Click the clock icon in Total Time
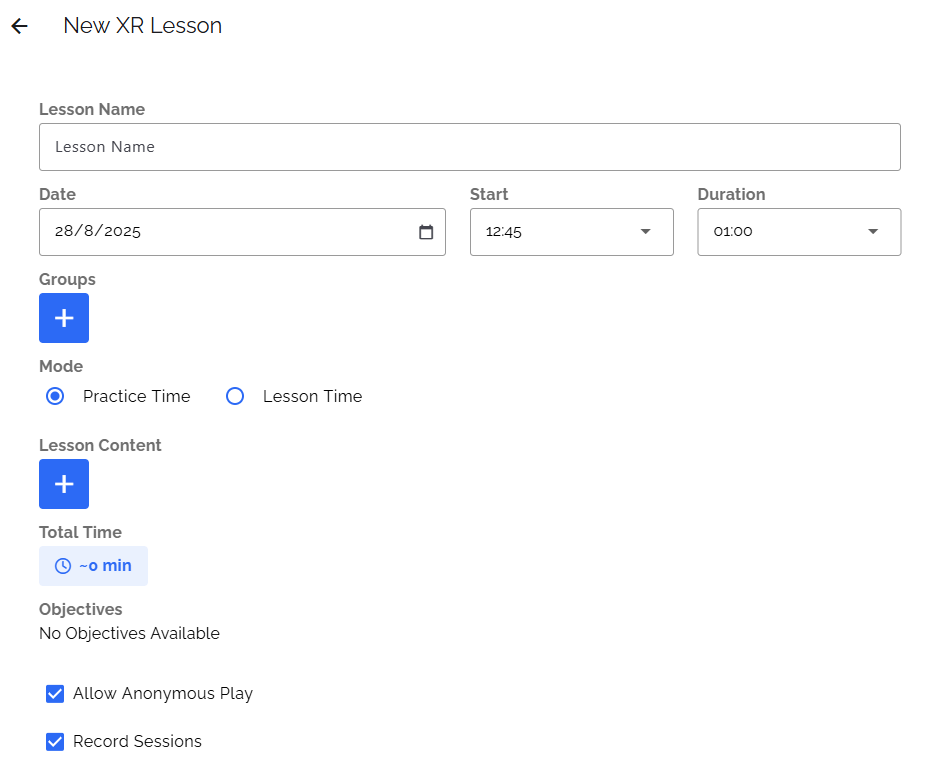Image resolution: width=927 pixels, height=765 pixels. (x=63, y=566)
